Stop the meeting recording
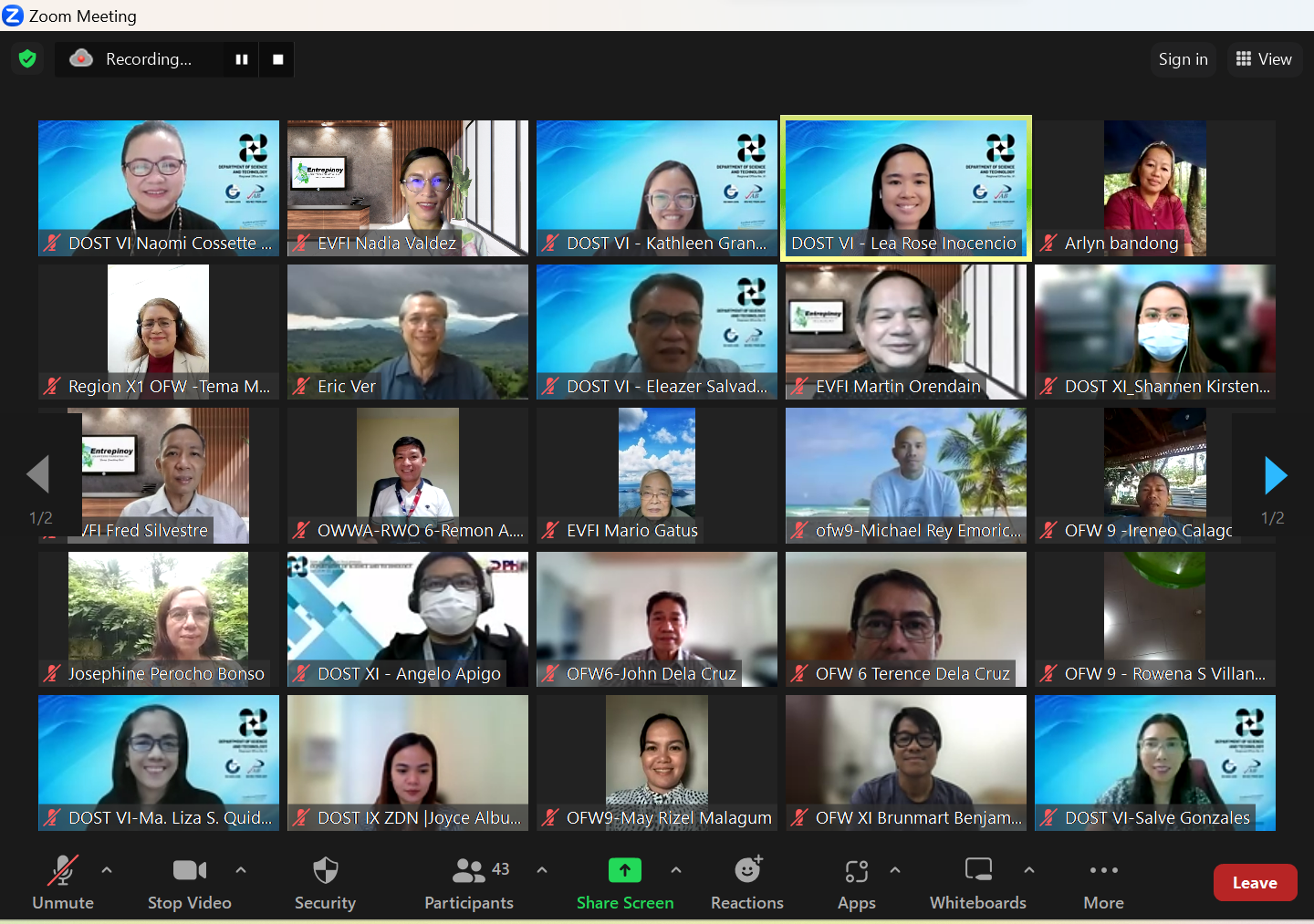Screen dimensions: 1314x924 pos(278,59)
